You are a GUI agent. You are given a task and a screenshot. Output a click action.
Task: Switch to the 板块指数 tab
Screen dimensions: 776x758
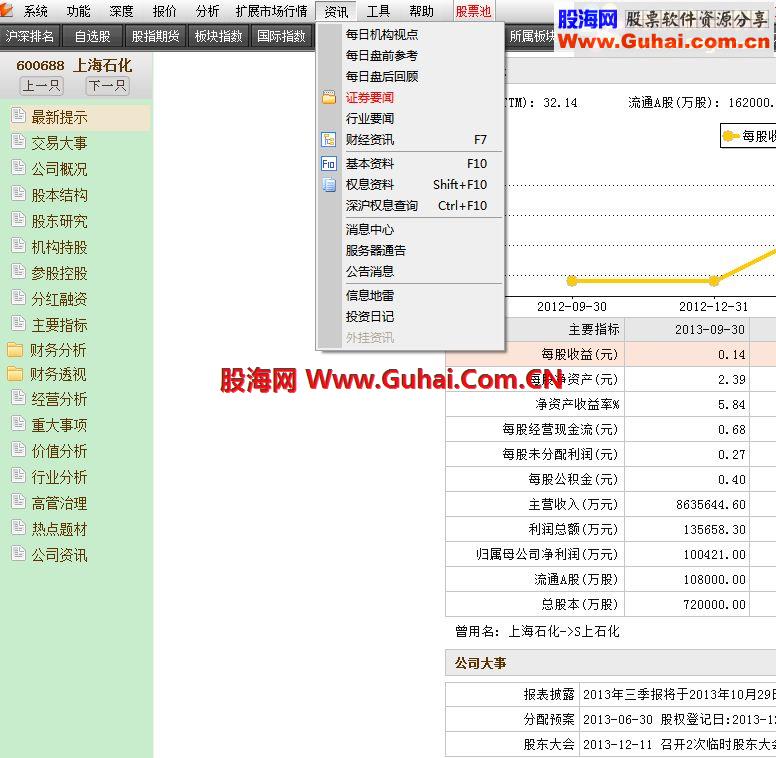[218, 36]
